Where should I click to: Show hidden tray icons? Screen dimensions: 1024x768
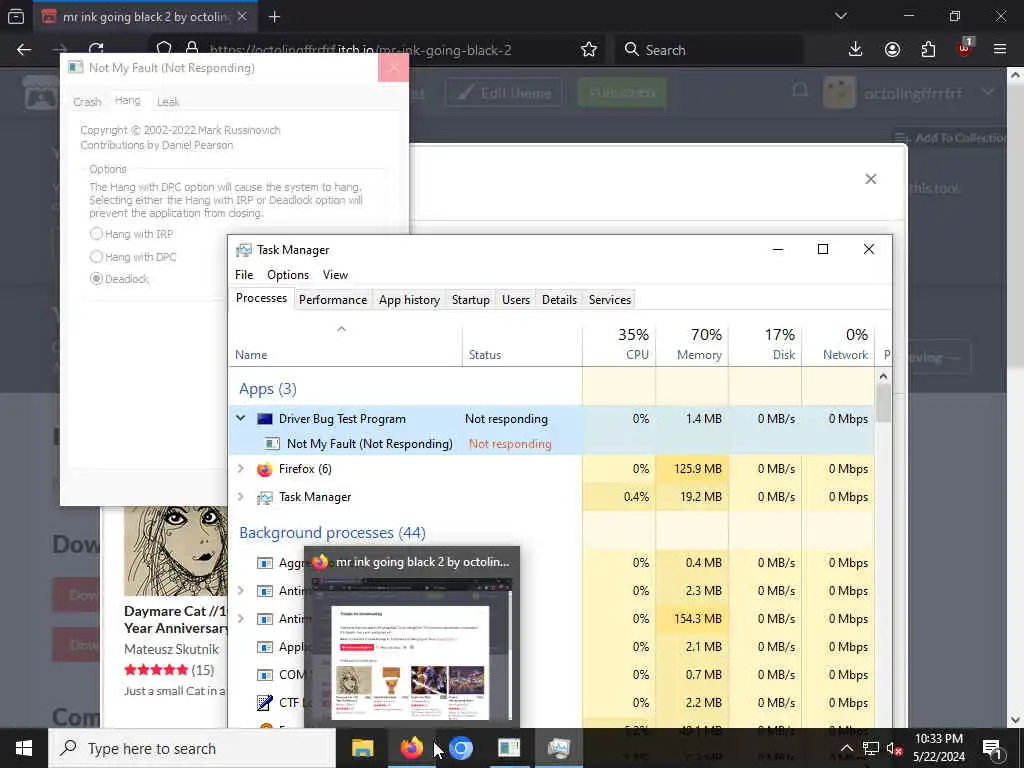[846, 748]
